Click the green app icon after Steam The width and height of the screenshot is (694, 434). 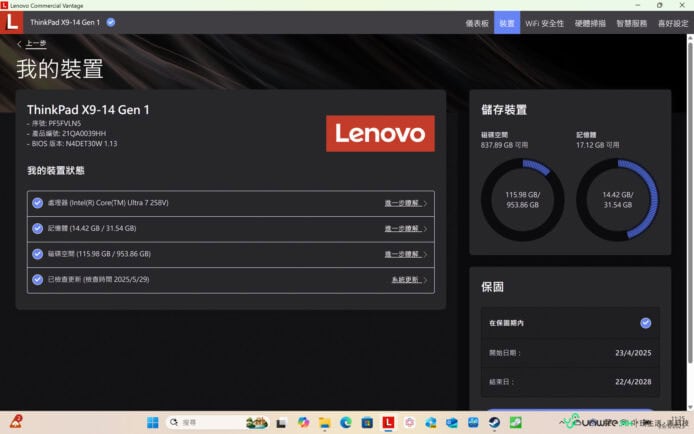[516, 423]
